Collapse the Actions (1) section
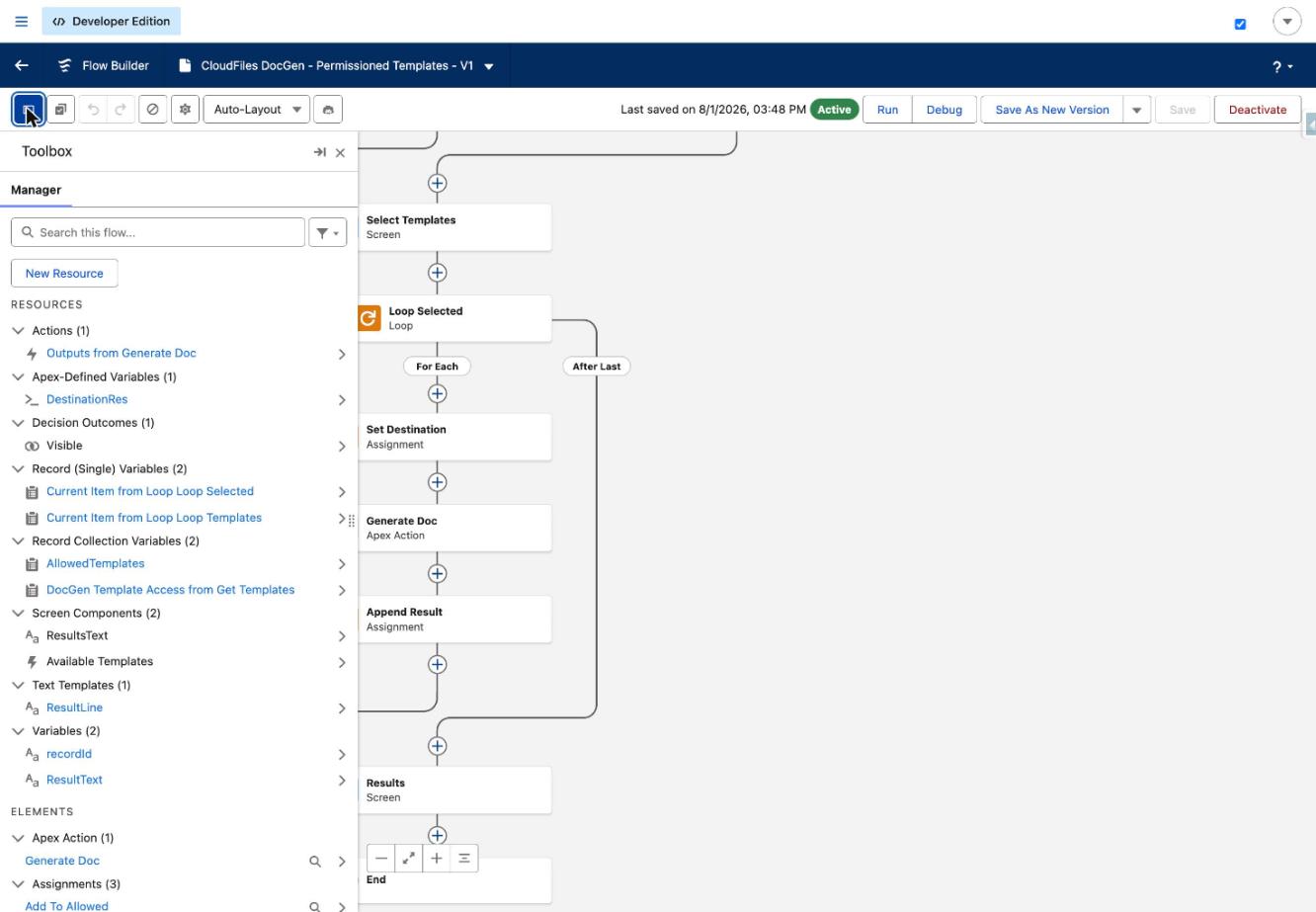Image resolution: width=1316 pixels, height=912 pixels. (18, 331)
